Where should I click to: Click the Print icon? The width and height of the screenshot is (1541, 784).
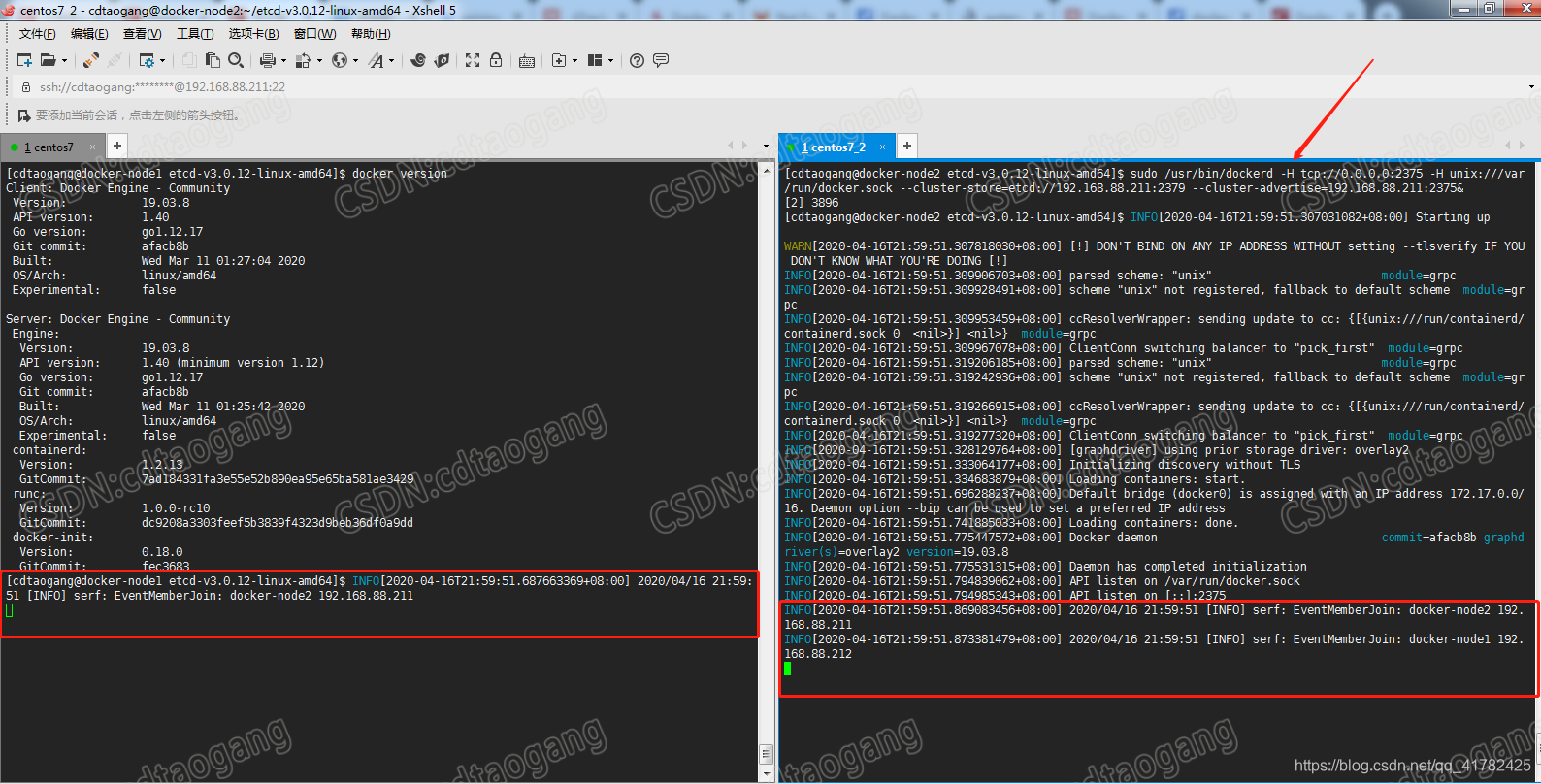tap(268, 60)
